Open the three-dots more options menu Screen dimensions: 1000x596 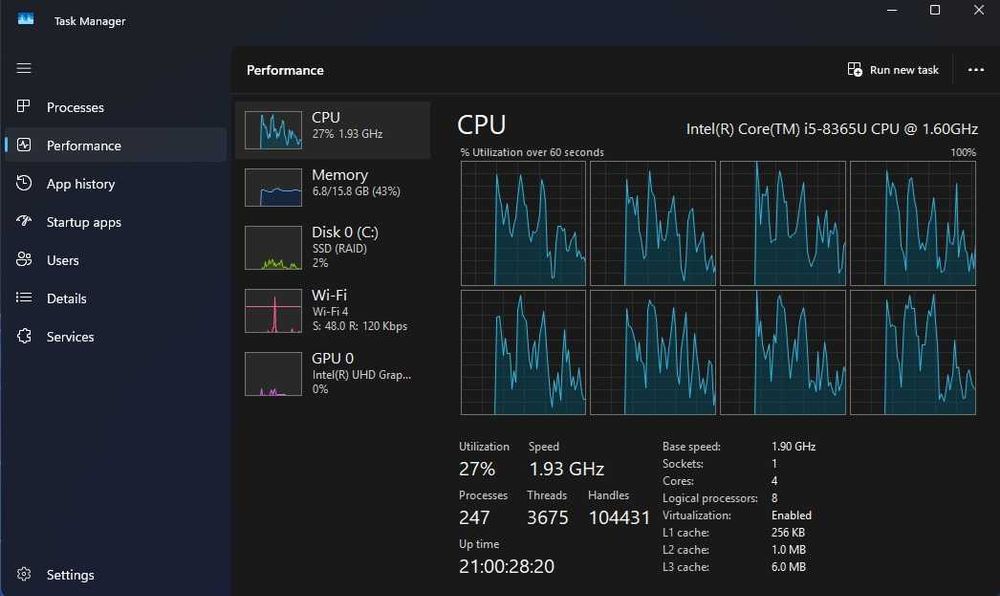(976, 70)
